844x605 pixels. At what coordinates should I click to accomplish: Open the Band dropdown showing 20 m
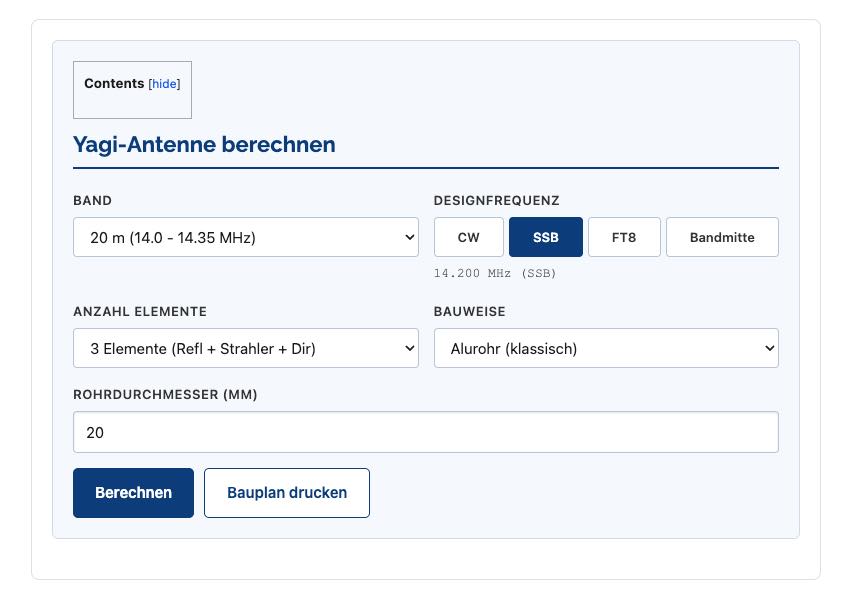click(245, 237)
